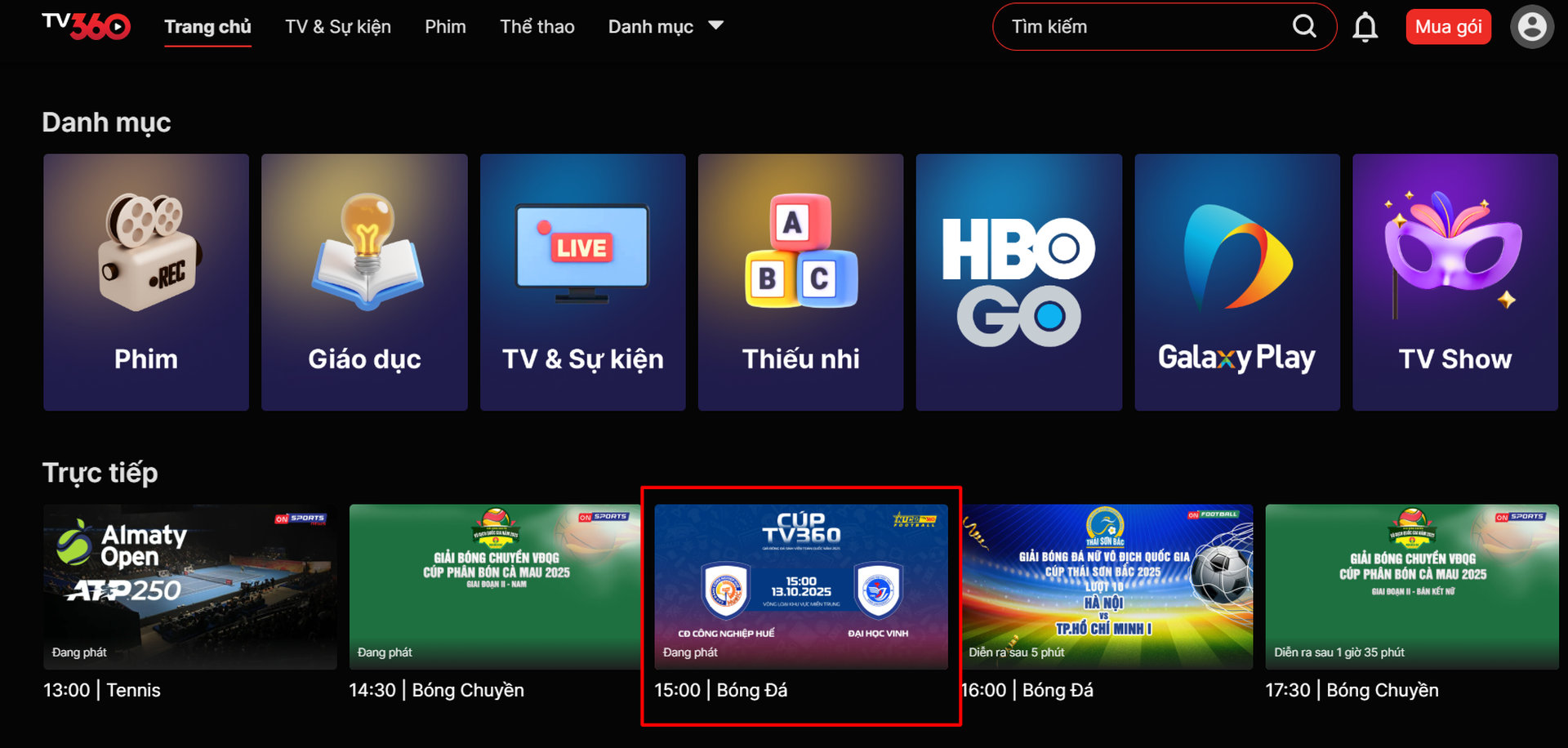Expand the Danh mục dropdown arrow
Viewport: 1568px width, 748px height.
point(716,26)
